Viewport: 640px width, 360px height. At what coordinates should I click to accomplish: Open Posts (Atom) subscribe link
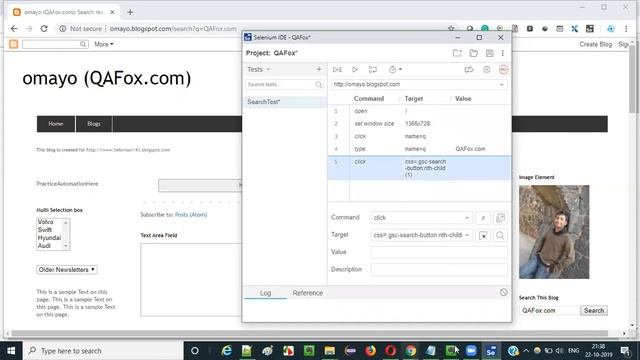[x=191, y=215]
